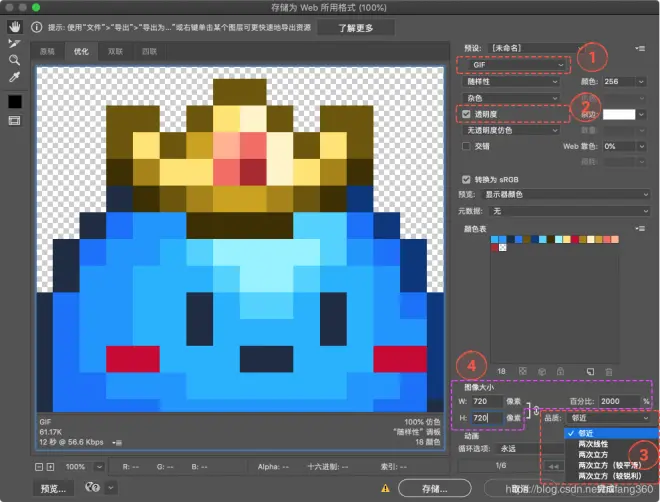The width and height of the screenshot is (660, 502).
Task: Toggle the constrain proportions link icon
Action: pyautogui.click(x=536, y=410)
